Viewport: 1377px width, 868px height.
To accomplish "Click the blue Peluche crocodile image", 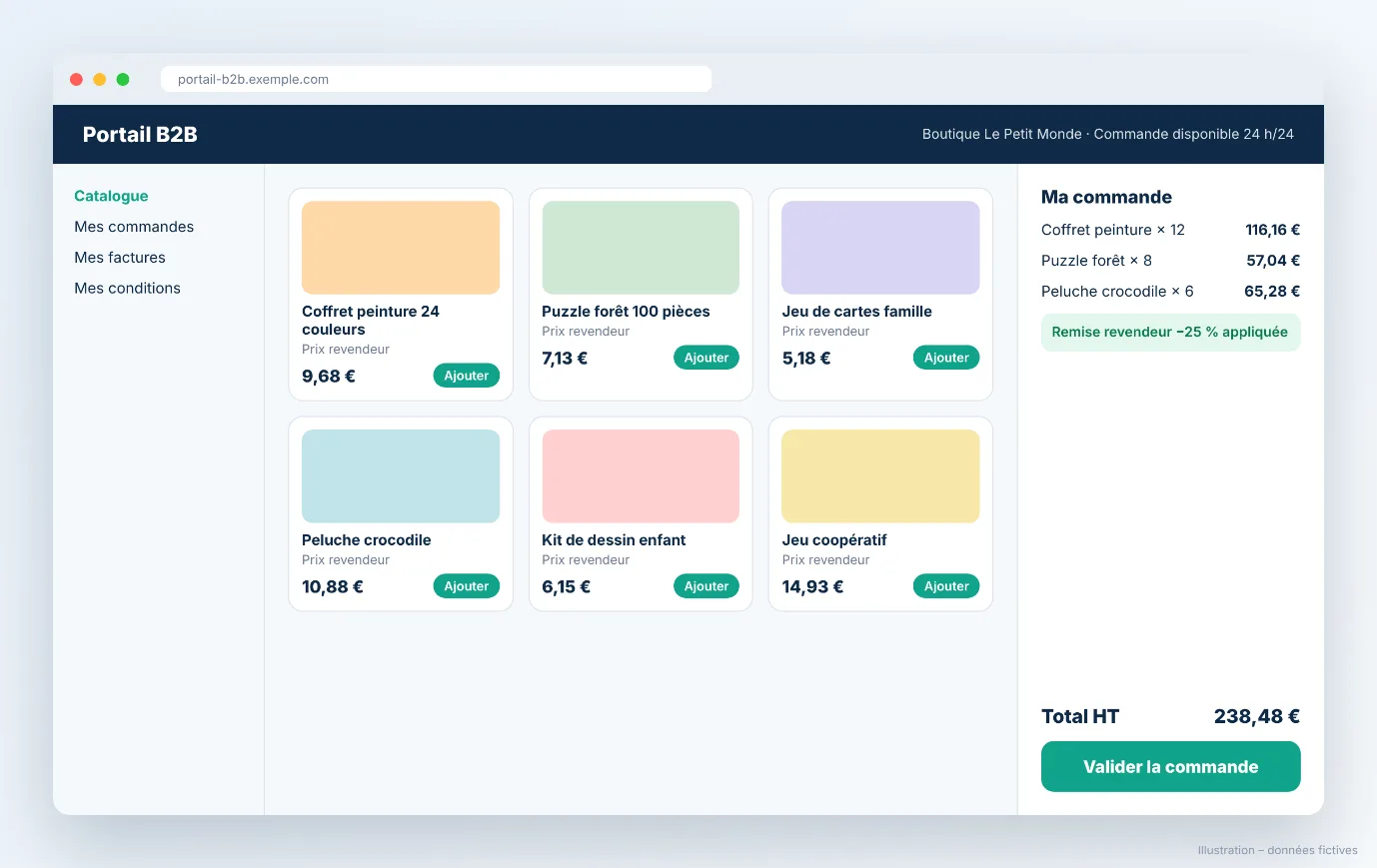I will point(401,476).
